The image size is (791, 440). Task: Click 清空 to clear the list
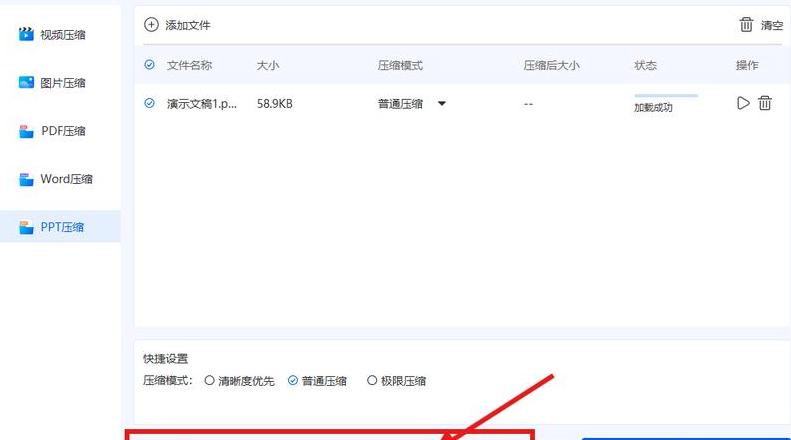pos(772,25)
